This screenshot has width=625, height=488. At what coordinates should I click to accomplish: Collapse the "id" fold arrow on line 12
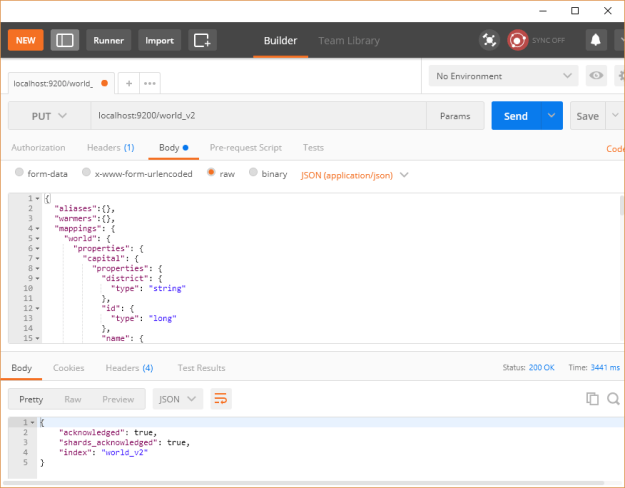(37, 309)
